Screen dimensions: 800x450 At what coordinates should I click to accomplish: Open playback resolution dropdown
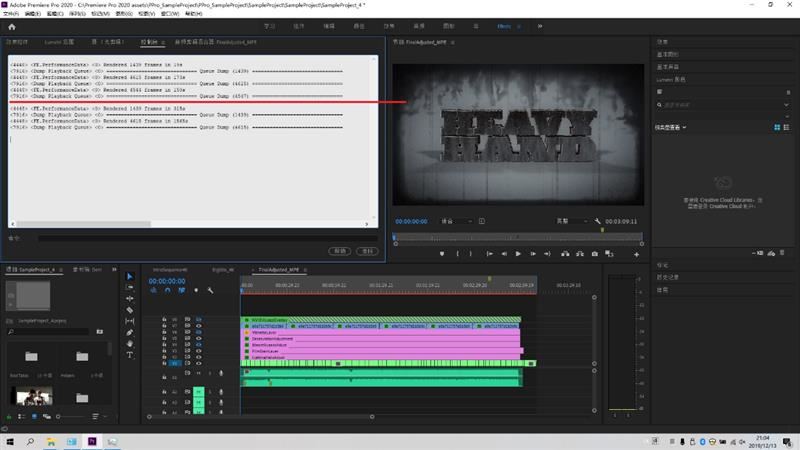click(x=571, y=221)
